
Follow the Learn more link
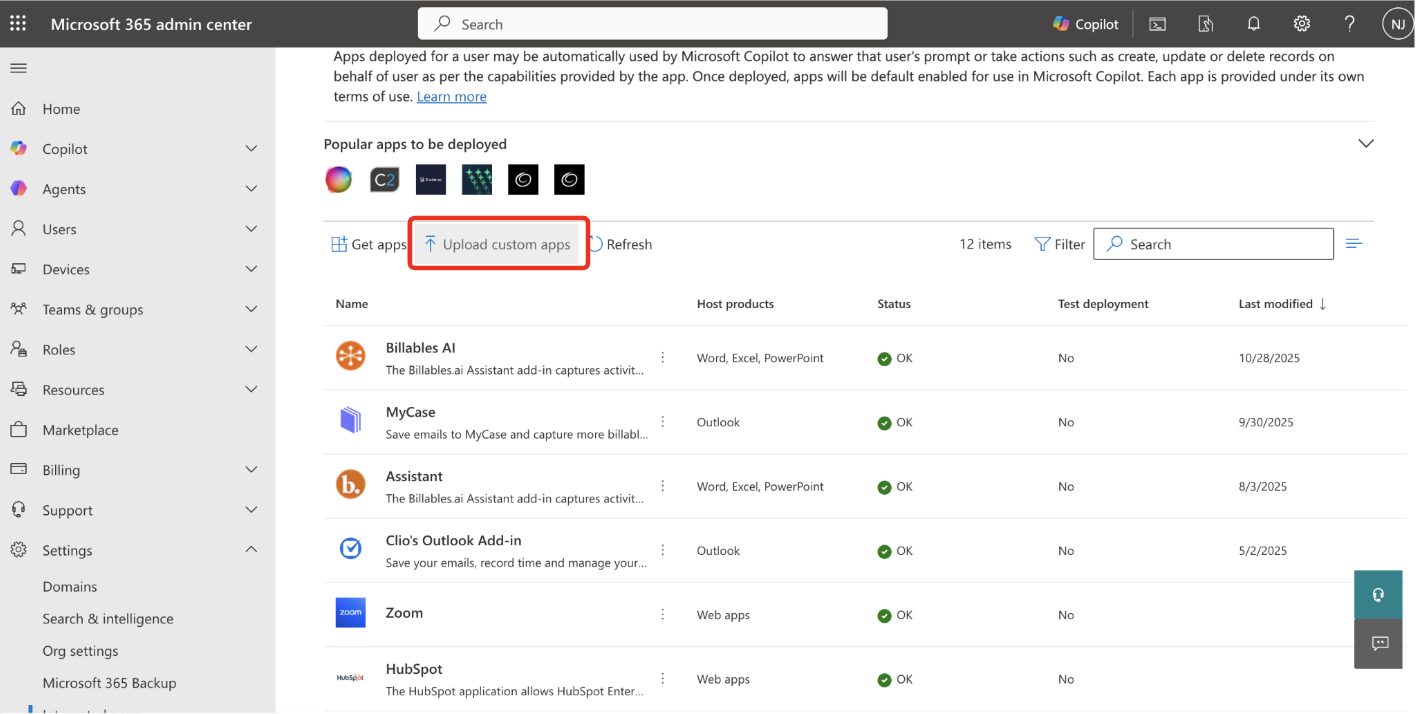point(451,97)
